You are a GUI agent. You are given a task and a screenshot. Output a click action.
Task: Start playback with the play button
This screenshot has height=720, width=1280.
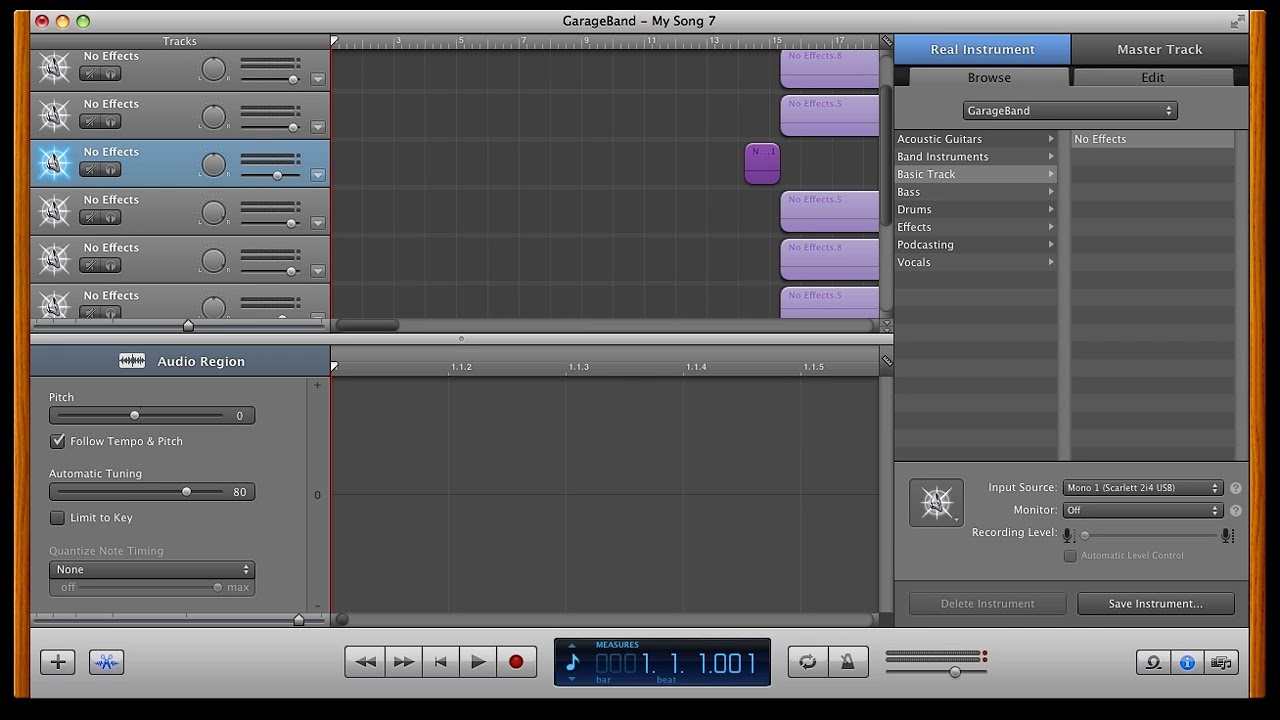tap(478, 662)
